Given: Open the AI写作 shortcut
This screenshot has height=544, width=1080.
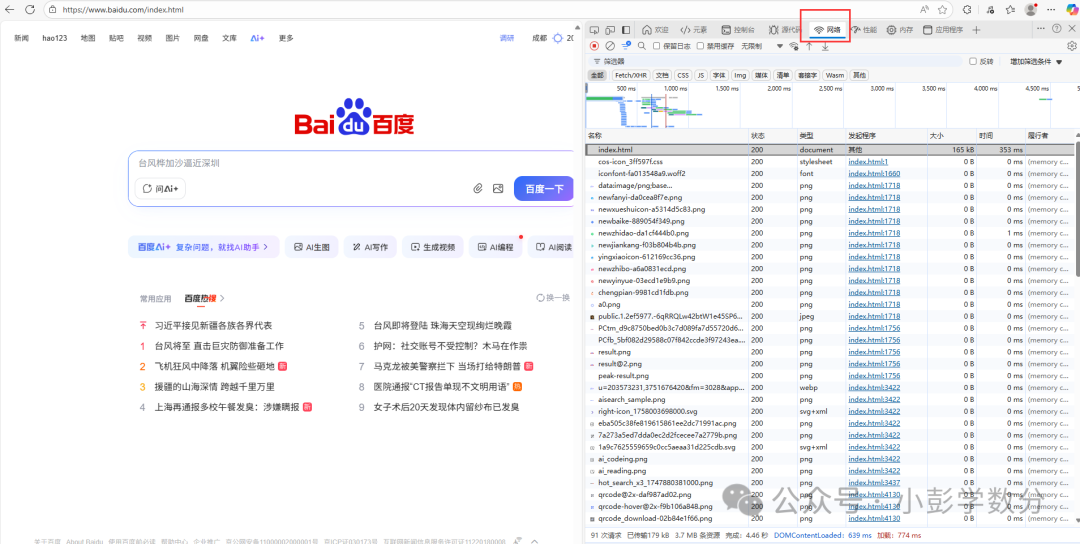Looking at the screenshot, I should tap(371, 247).
